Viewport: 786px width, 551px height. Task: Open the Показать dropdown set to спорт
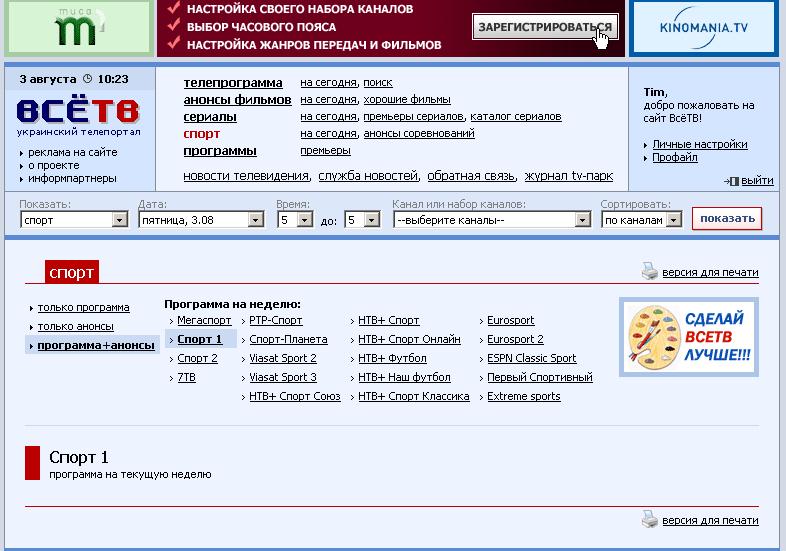74,220
